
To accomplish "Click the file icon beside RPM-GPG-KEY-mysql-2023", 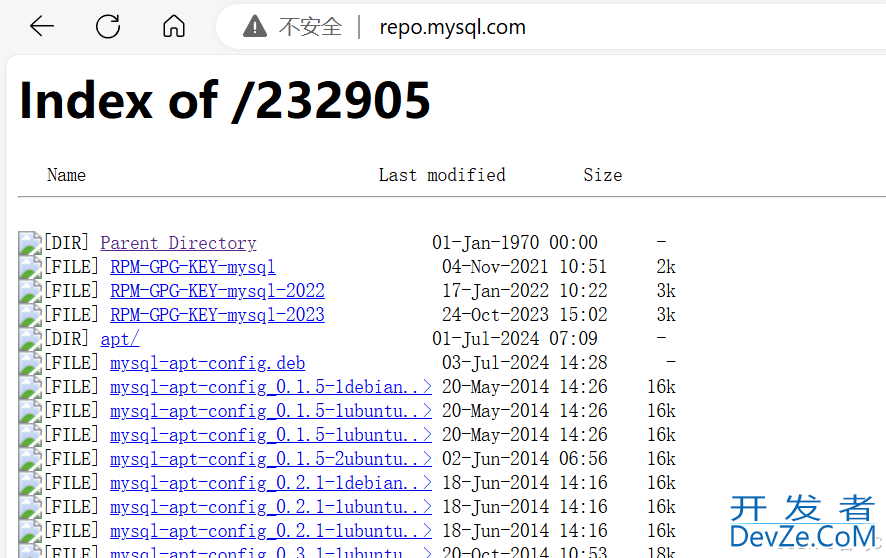I will (x=30, y=315).
